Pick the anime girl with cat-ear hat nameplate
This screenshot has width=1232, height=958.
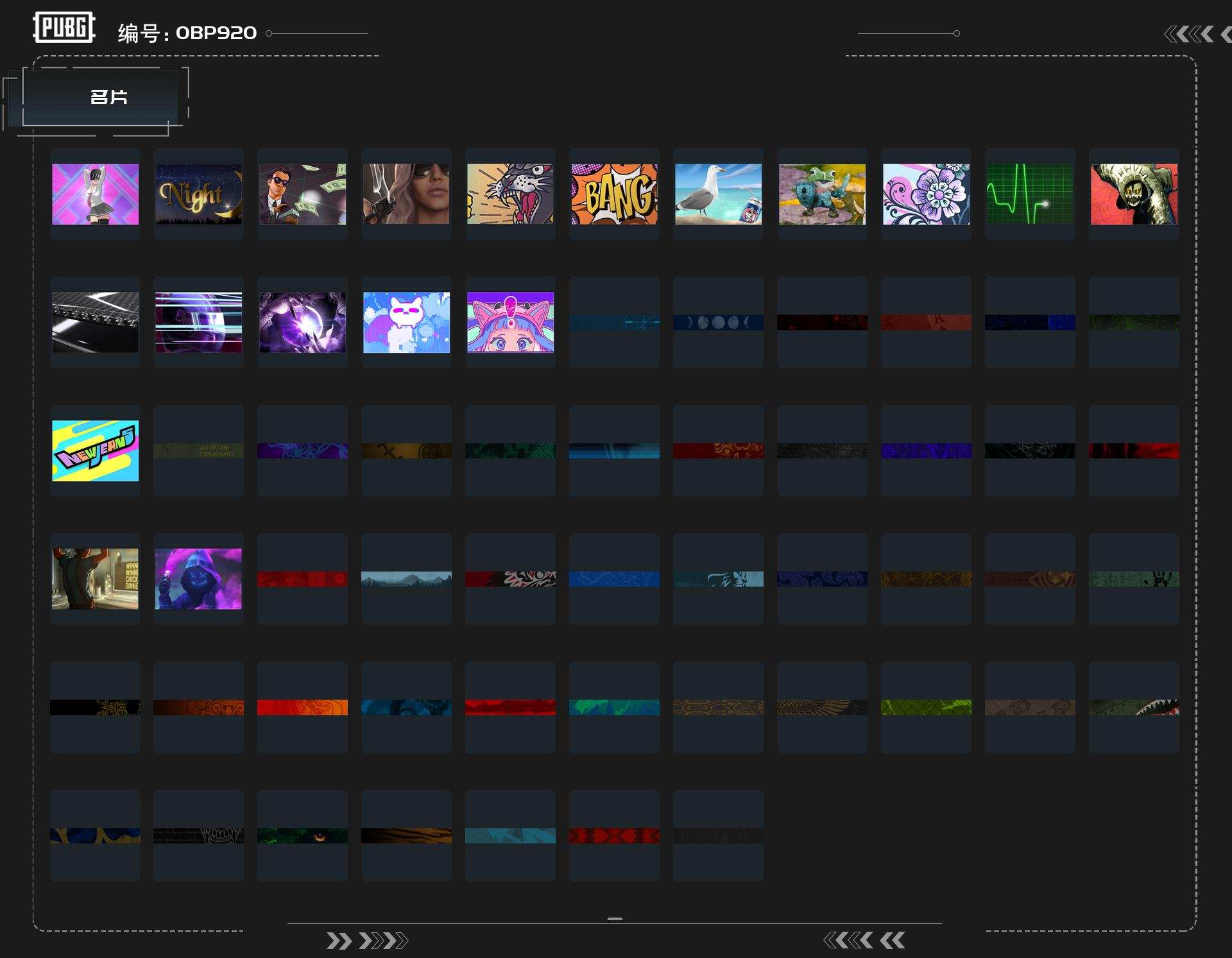(x=510, y=322)
